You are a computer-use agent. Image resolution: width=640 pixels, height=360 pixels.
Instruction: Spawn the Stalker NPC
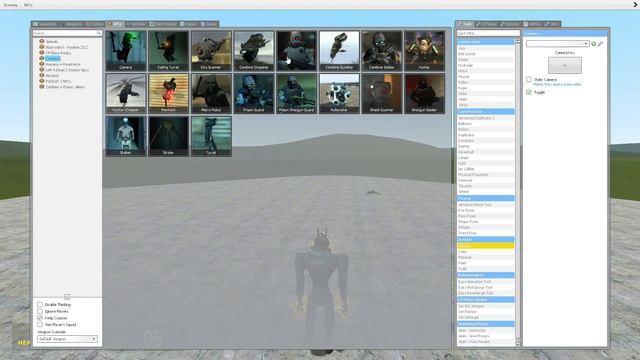point(126,136)
